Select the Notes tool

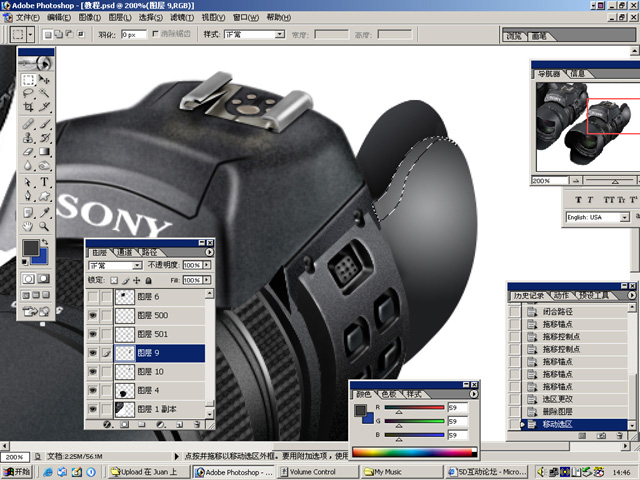tap(28, 212)
